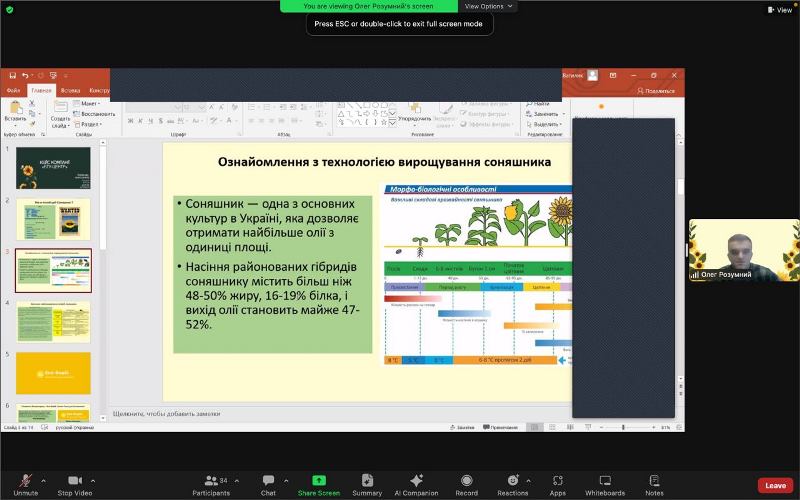Screen dimensions: 800x500
Task: Select the yellow slide 5 thumbnail
Action: (x=53, y=373)
